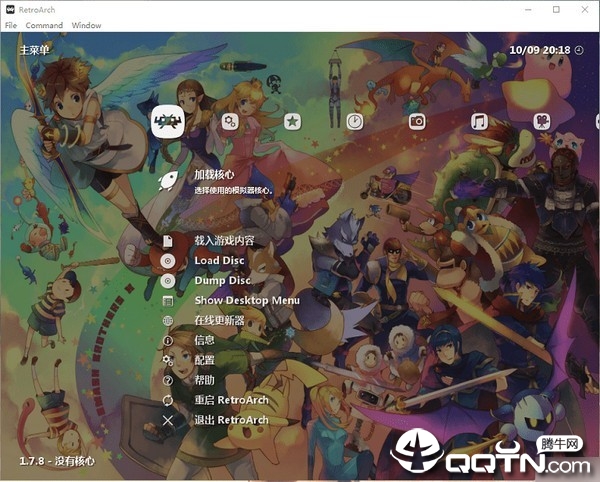600x482 pixels.
Task: Select Show Desktop Menu entry
Action: [247, 300]
